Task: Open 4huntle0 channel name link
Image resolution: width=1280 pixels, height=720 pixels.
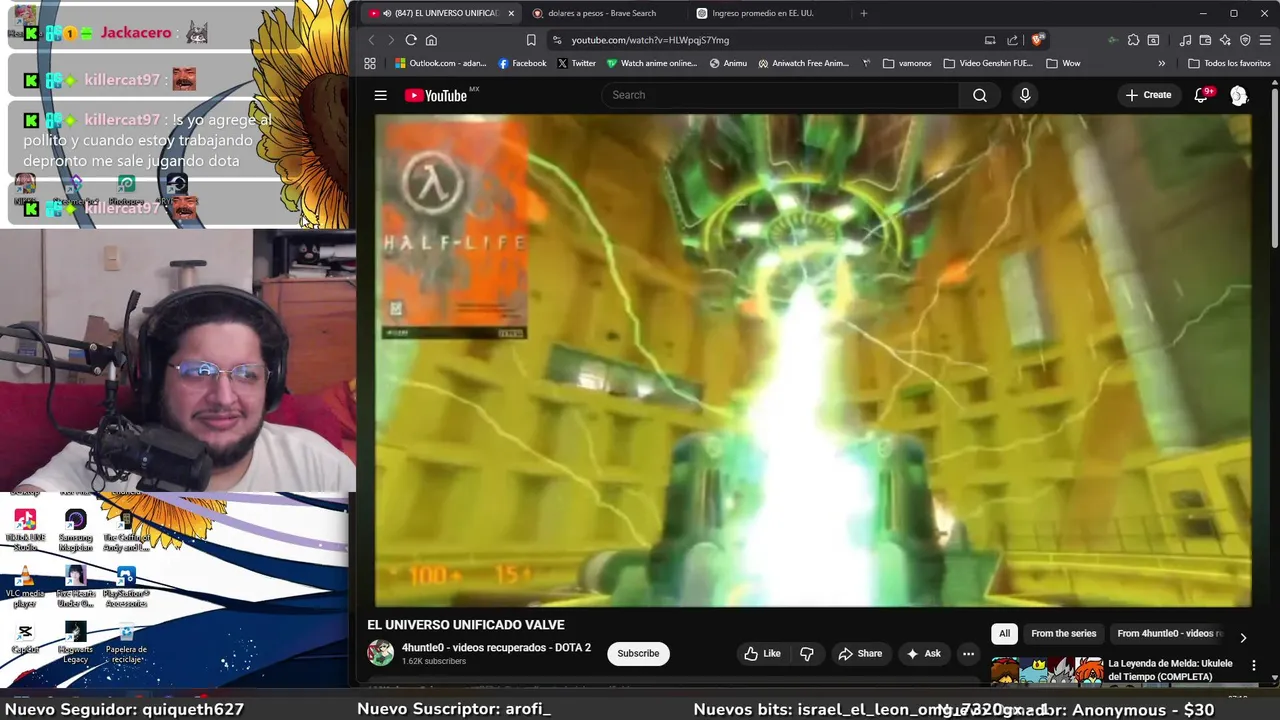Action: click(x=496, y=647)
